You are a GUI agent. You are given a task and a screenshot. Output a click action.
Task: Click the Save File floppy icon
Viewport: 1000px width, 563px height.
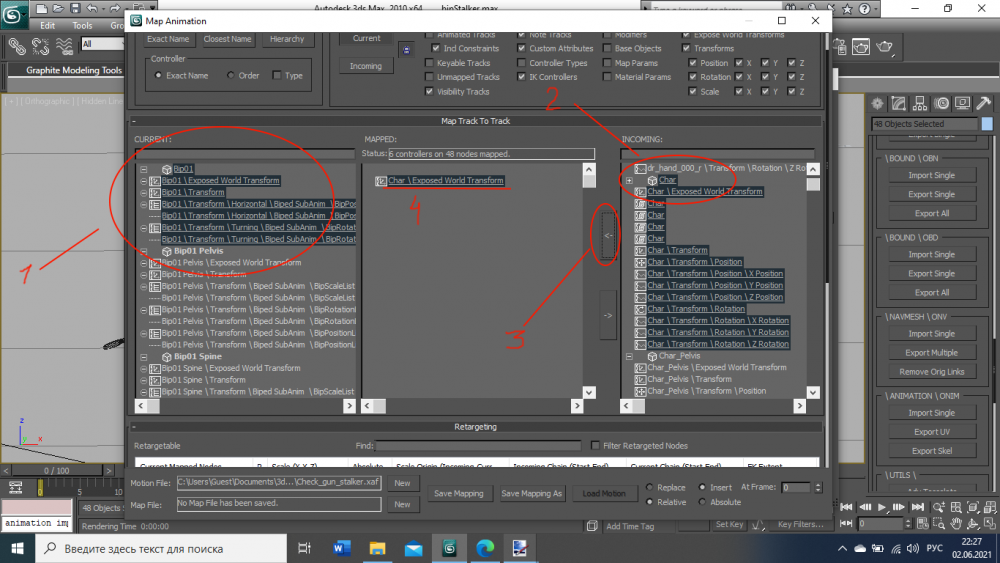tap(75, 8)
